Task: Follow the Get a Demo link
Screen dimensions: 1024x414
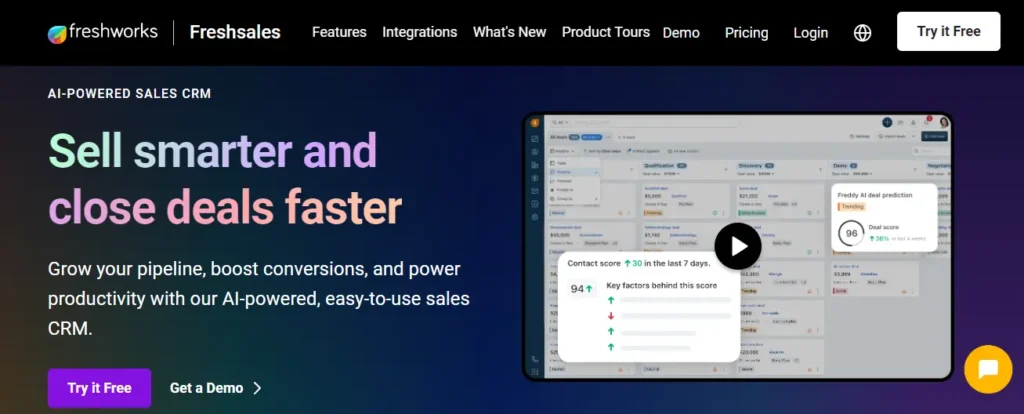Action: [x=216, y=388]
